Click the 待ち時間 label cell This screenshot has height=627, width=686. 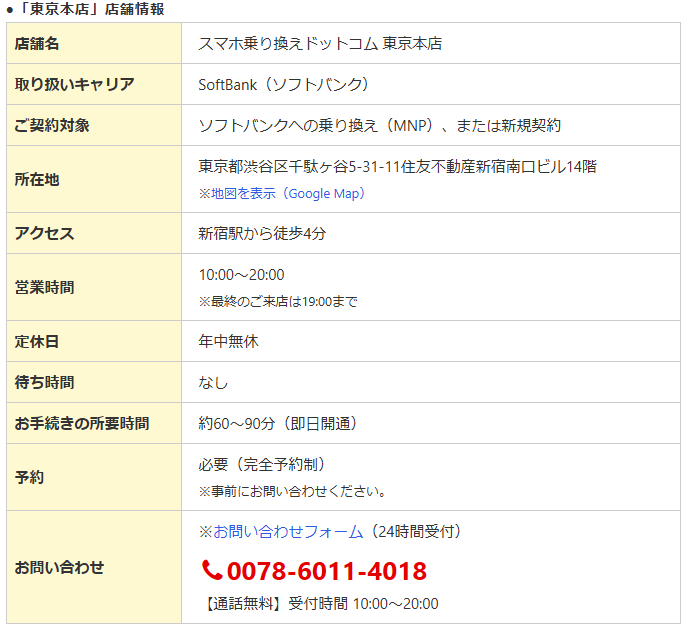pos(94,382)
